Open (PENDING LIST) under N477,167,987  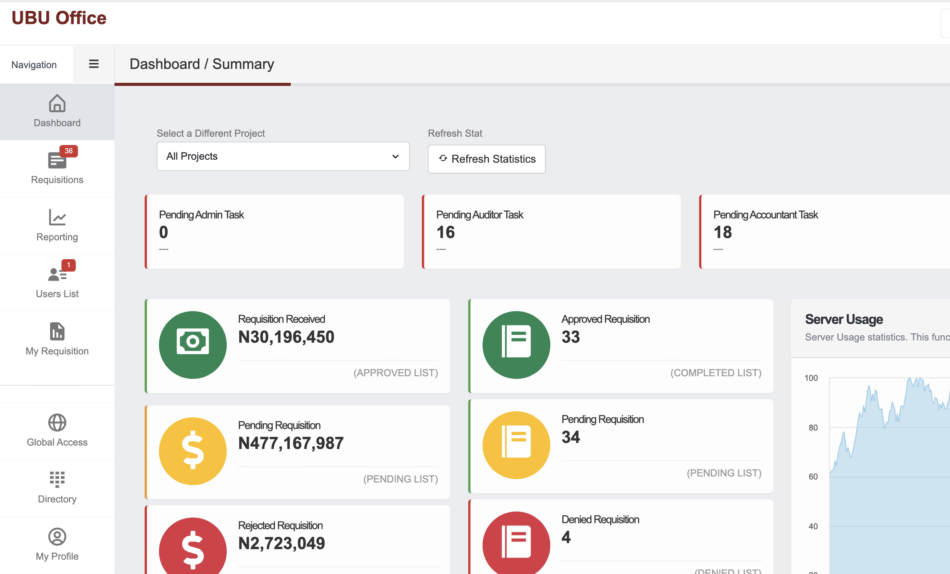click(400, 479)
